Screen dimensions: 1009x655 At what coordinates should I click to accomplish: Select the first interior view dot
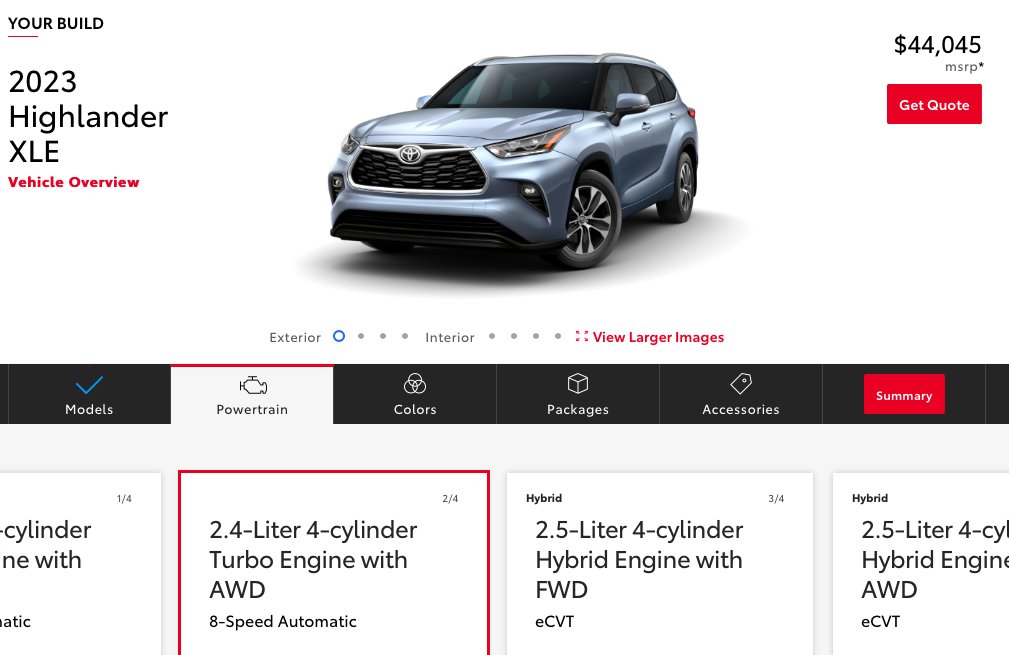coord(492,336)
